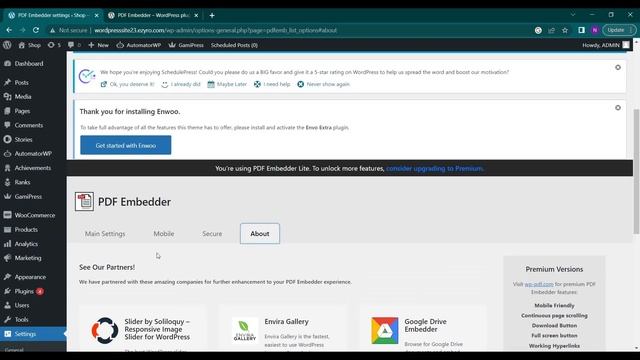This screenshot has width=640, height=360.
Task: Open Settings in the sidebar
Action: point(33,334)
